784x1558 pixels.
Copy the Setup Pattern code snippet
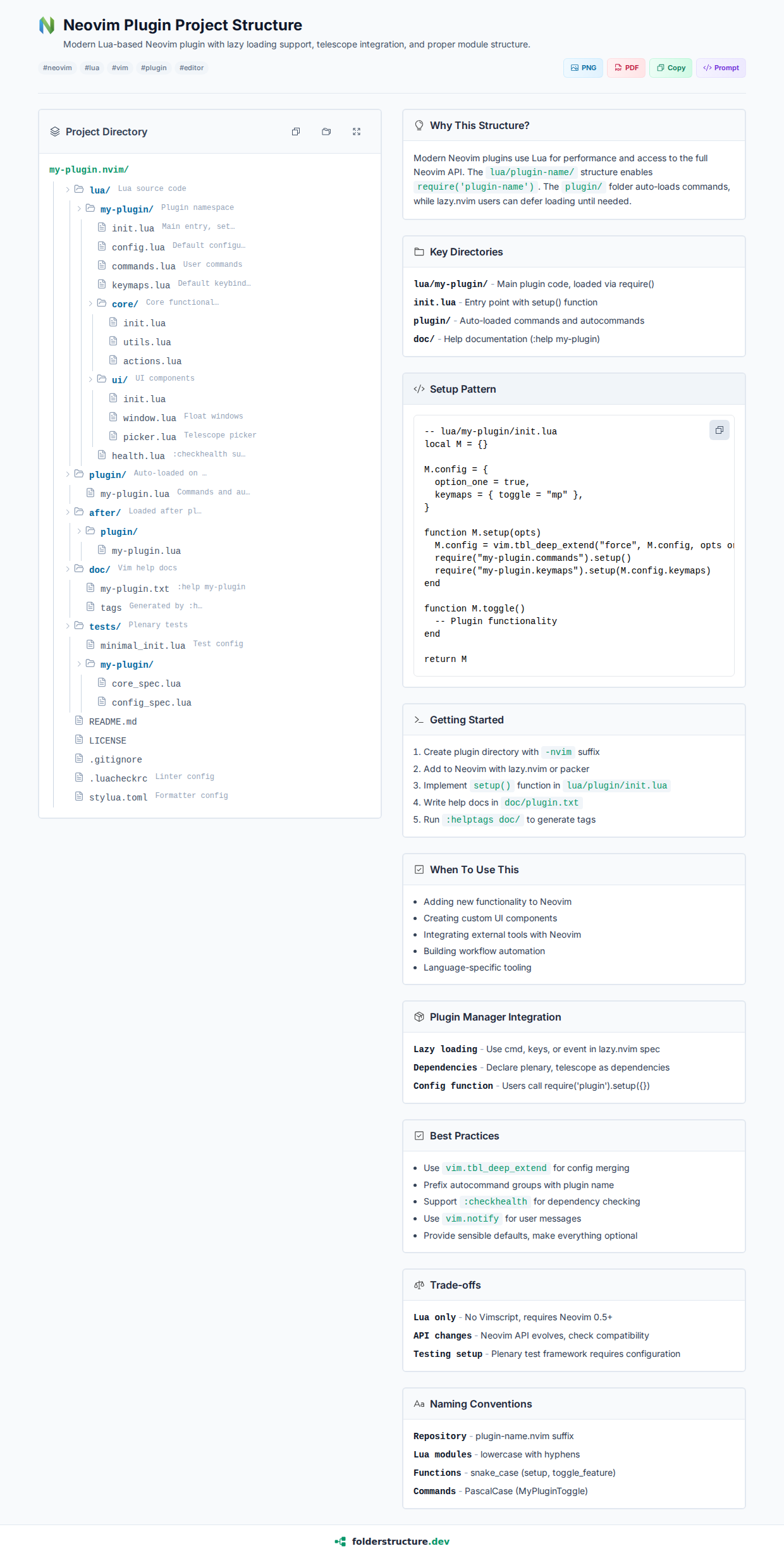pyautogui.click(x=719, y=430)
